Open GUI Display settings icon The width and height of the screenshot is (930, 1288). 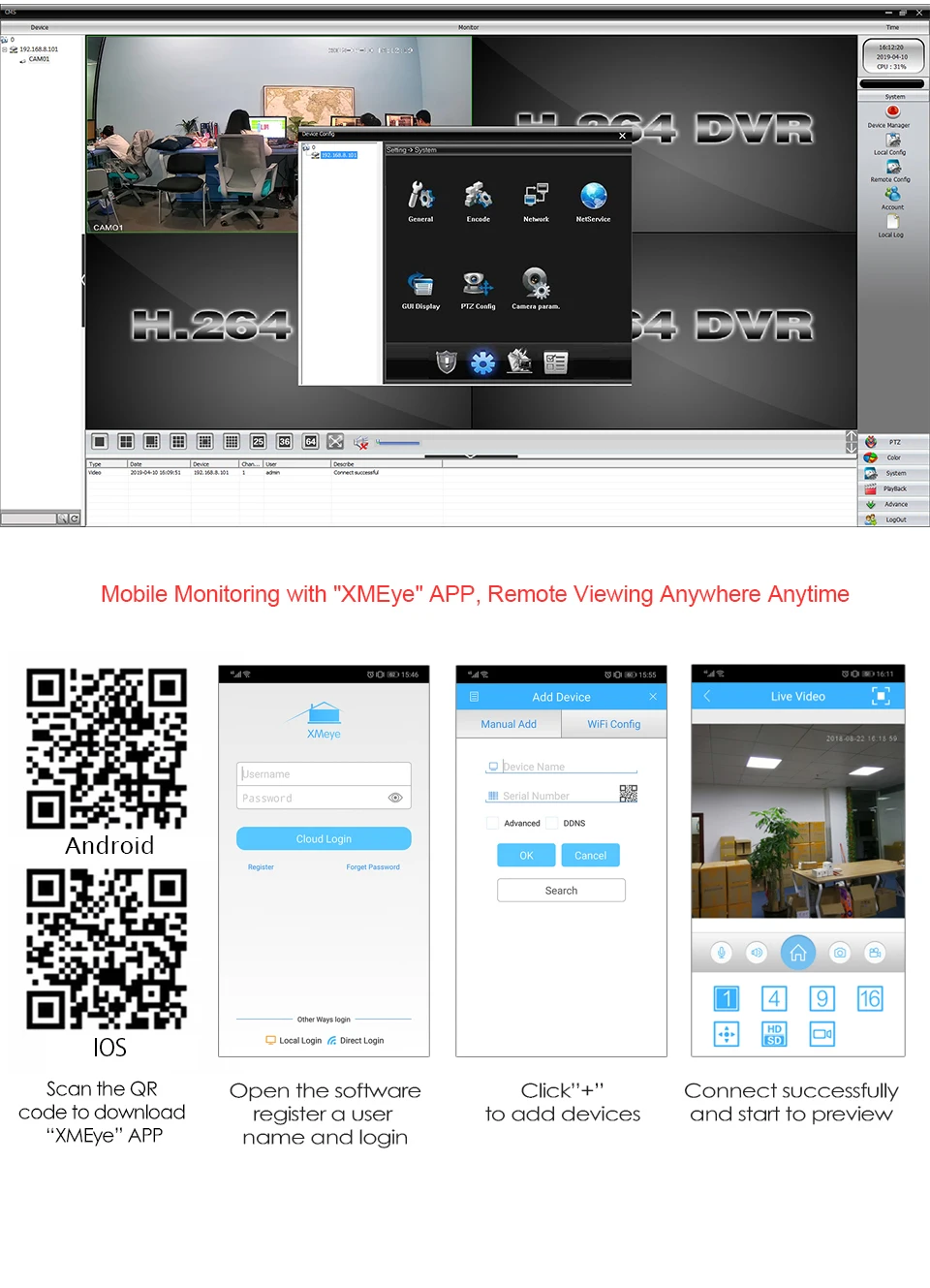(420, 290)
